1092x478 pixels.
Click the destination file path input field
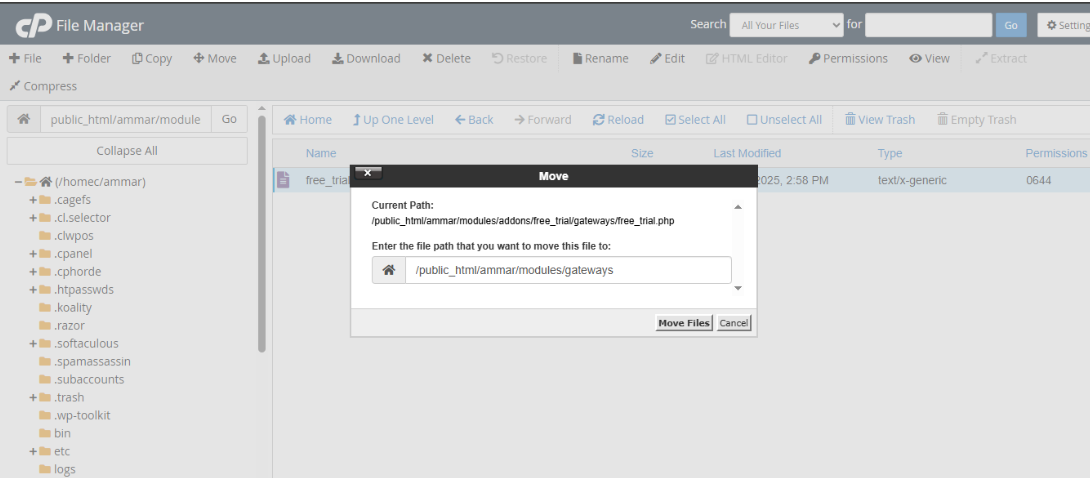pyautogui.click(x=567, y=270)
